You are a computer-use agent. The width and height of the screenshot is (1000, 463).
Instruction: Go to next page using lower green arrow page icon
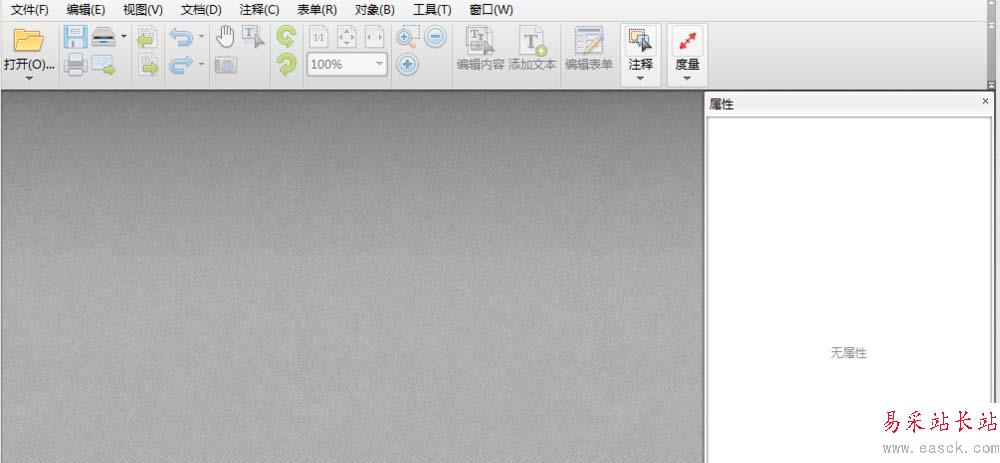pyautogui.click(x=148, y=64)
